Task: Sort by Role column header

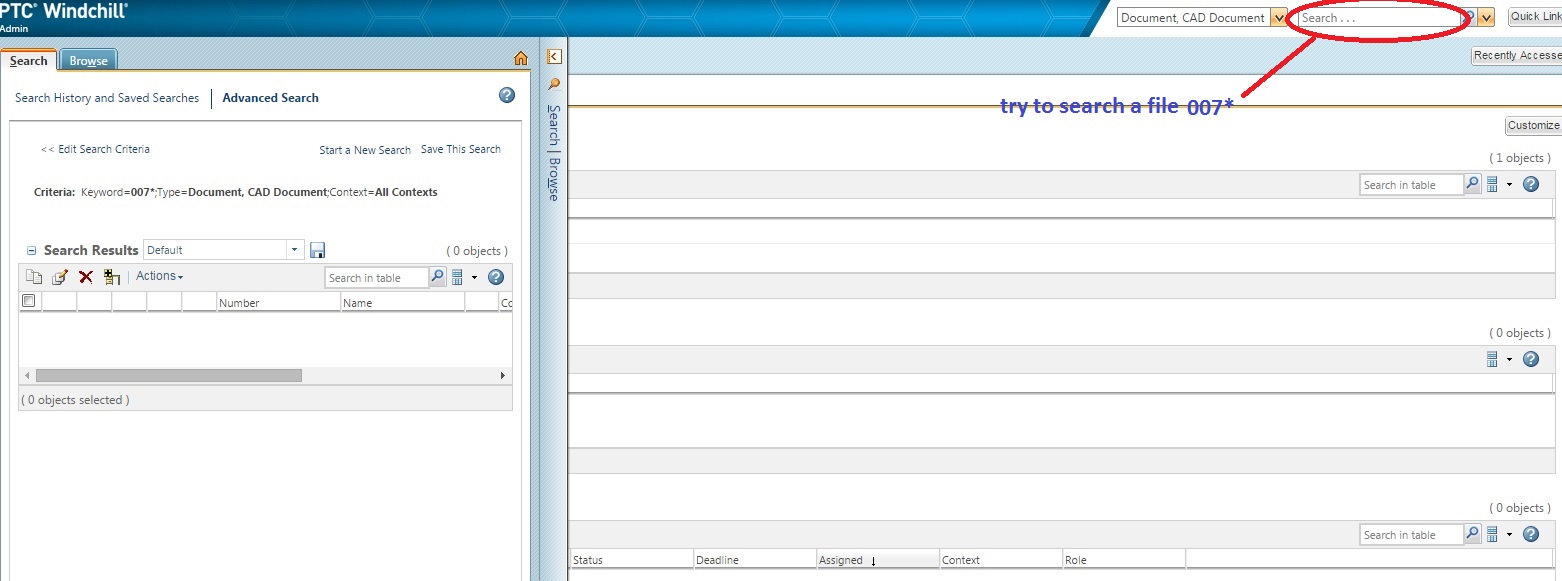Action: click(1124, 560)
